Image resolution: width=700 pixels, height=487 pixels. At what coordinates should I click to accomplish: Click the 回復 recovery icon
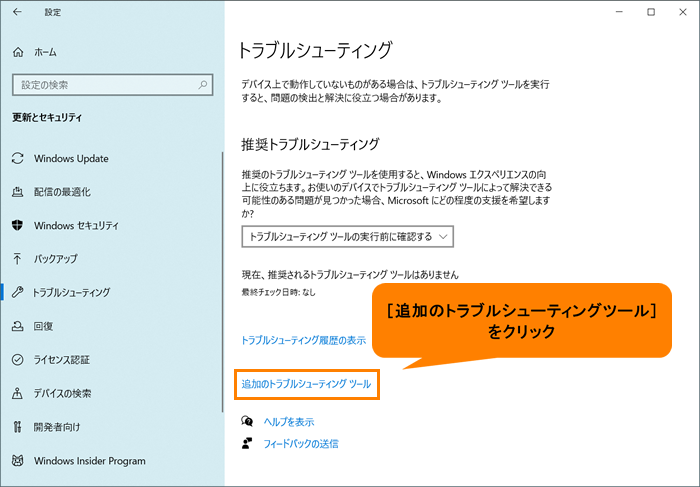17,326
